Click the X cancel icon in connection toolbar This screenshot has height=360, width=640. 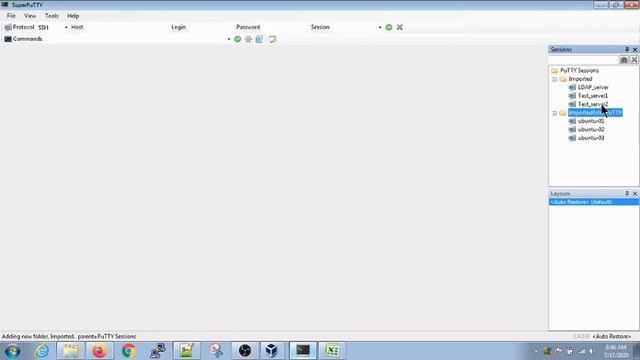(400, 27)
